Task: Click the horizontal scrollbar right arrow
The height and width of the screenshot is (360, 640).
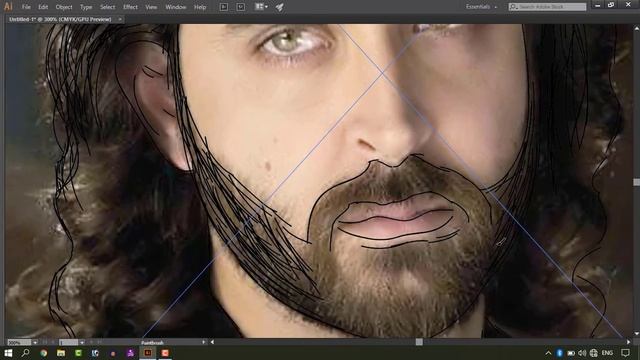Action: click(628, 342)
